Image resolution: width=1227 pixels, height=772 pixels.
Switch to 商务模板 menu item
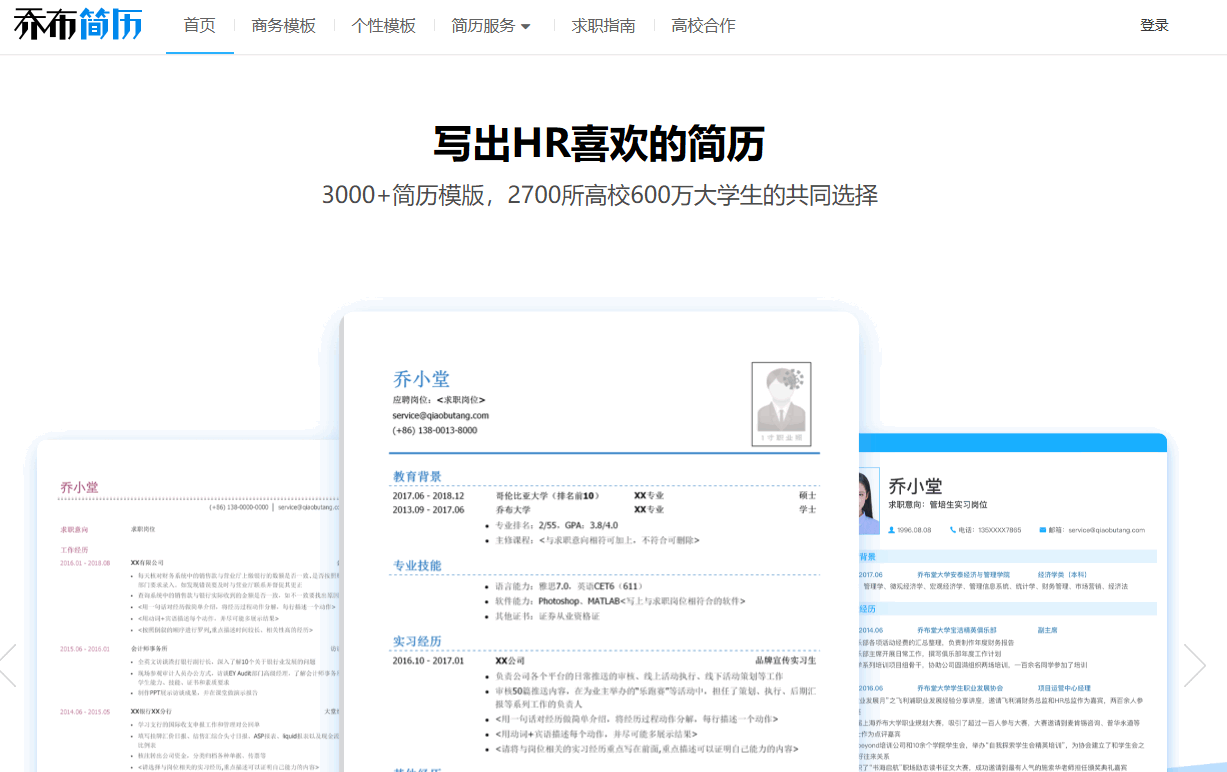point(284,26)
